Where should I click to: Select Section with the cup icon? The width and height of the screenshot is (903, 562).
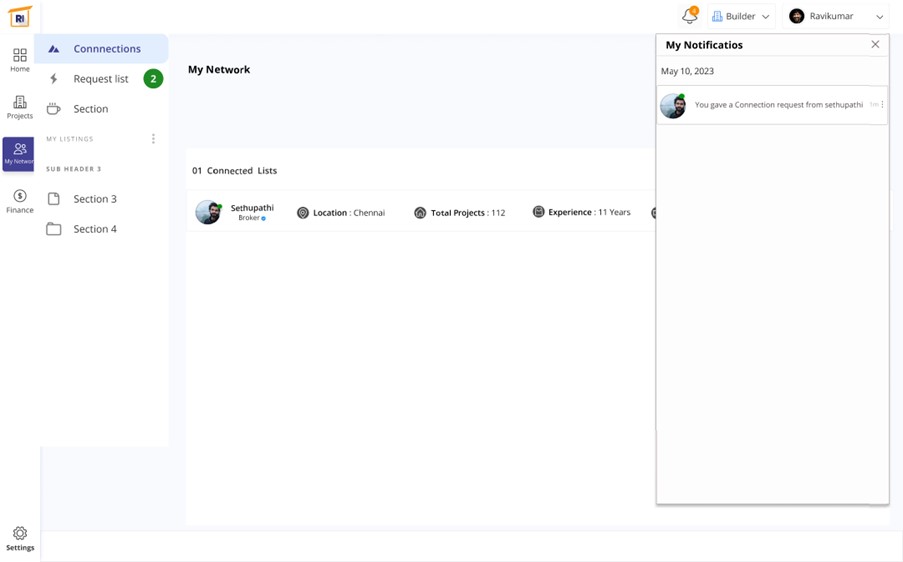tap(90, 109)
